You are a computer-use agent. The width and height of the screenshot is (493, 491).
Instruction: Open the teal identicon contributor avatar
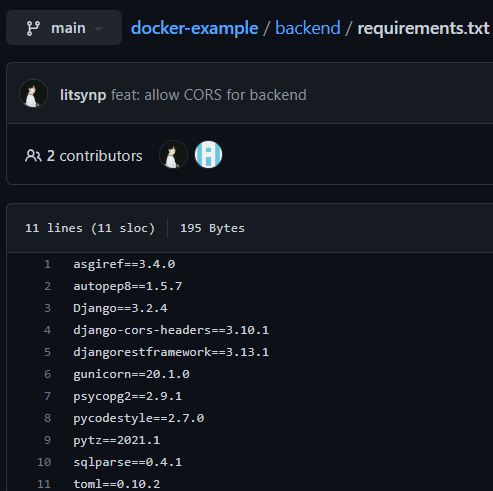[208, 154]
